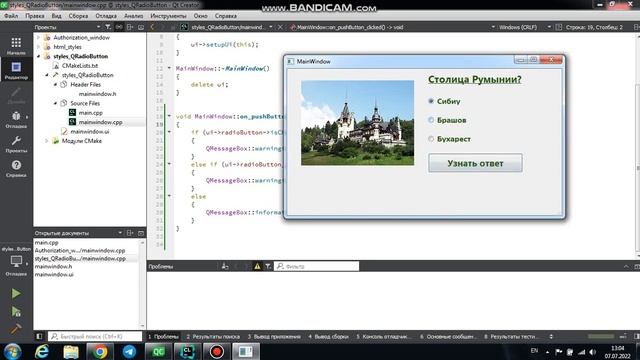Open the Debug (Отладка) mode bug icon
Viewport: 640px width, 360px height.
pos(16,119)
